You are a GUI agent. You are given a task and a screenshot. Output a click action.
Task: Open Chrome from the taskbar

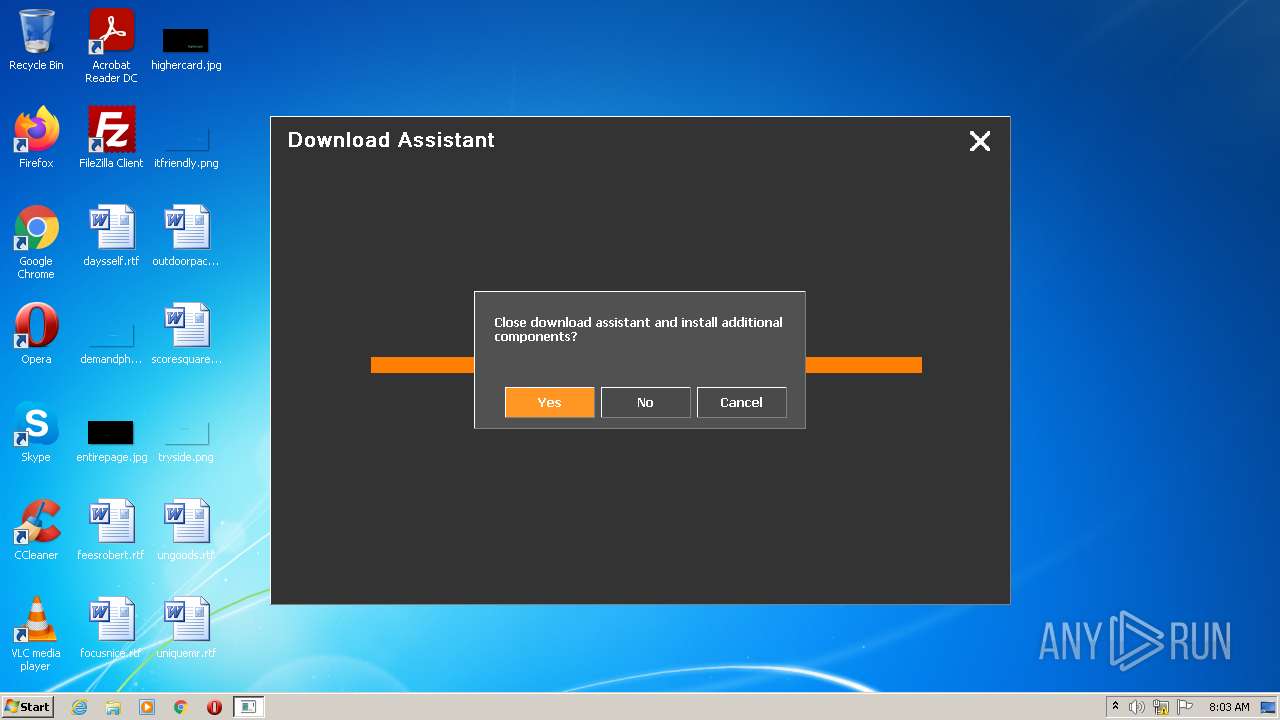pos(181,707)
